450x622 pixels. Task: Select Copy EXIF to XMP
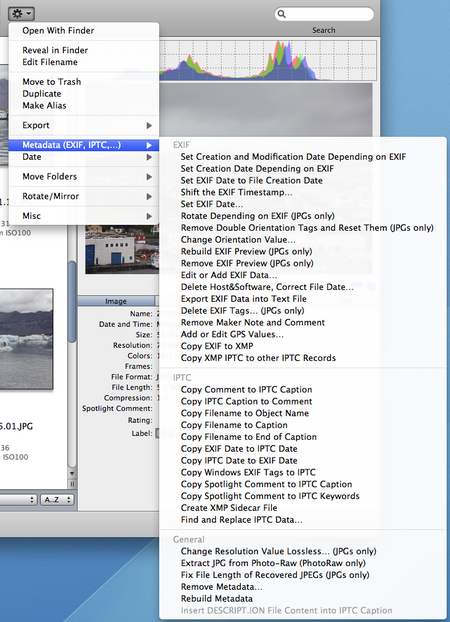pyautogui.click(x=303, y=346)
